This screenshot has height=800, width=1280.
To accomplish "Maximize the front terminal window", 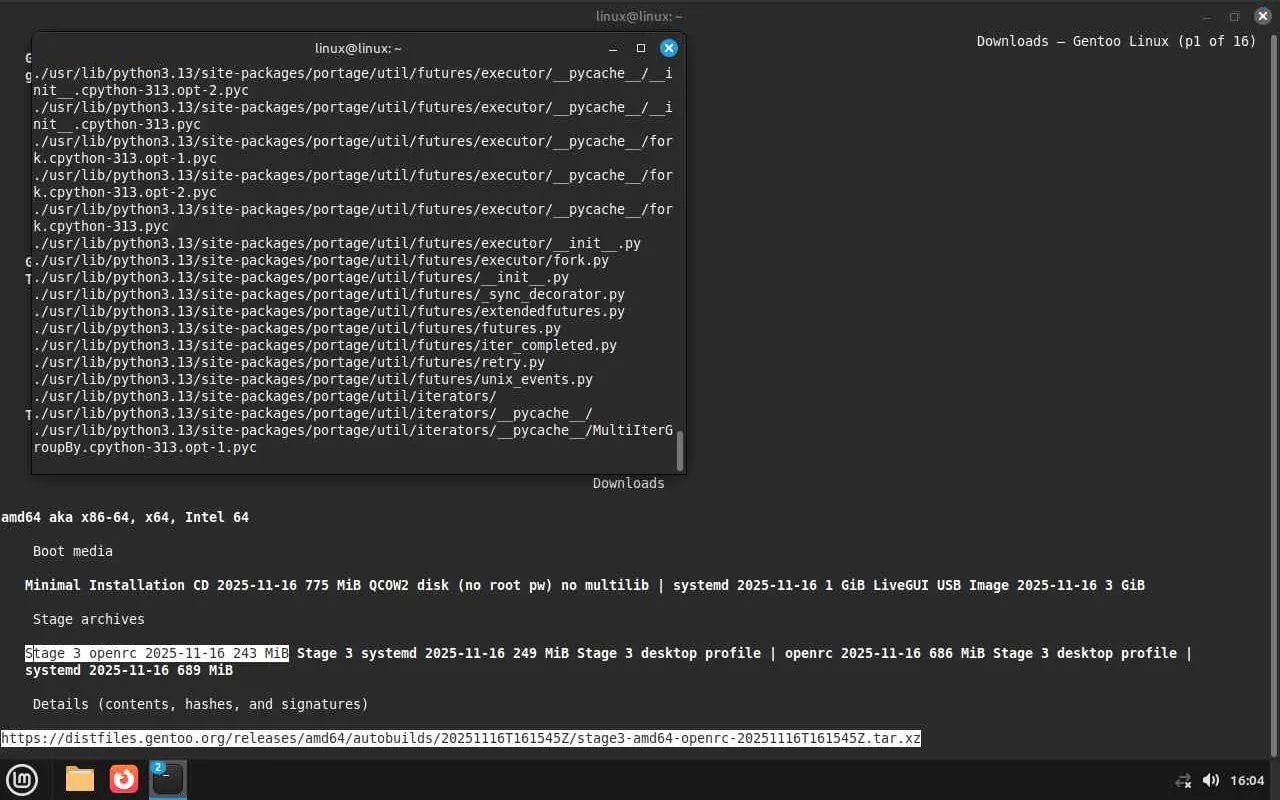I will pos(641,48).
